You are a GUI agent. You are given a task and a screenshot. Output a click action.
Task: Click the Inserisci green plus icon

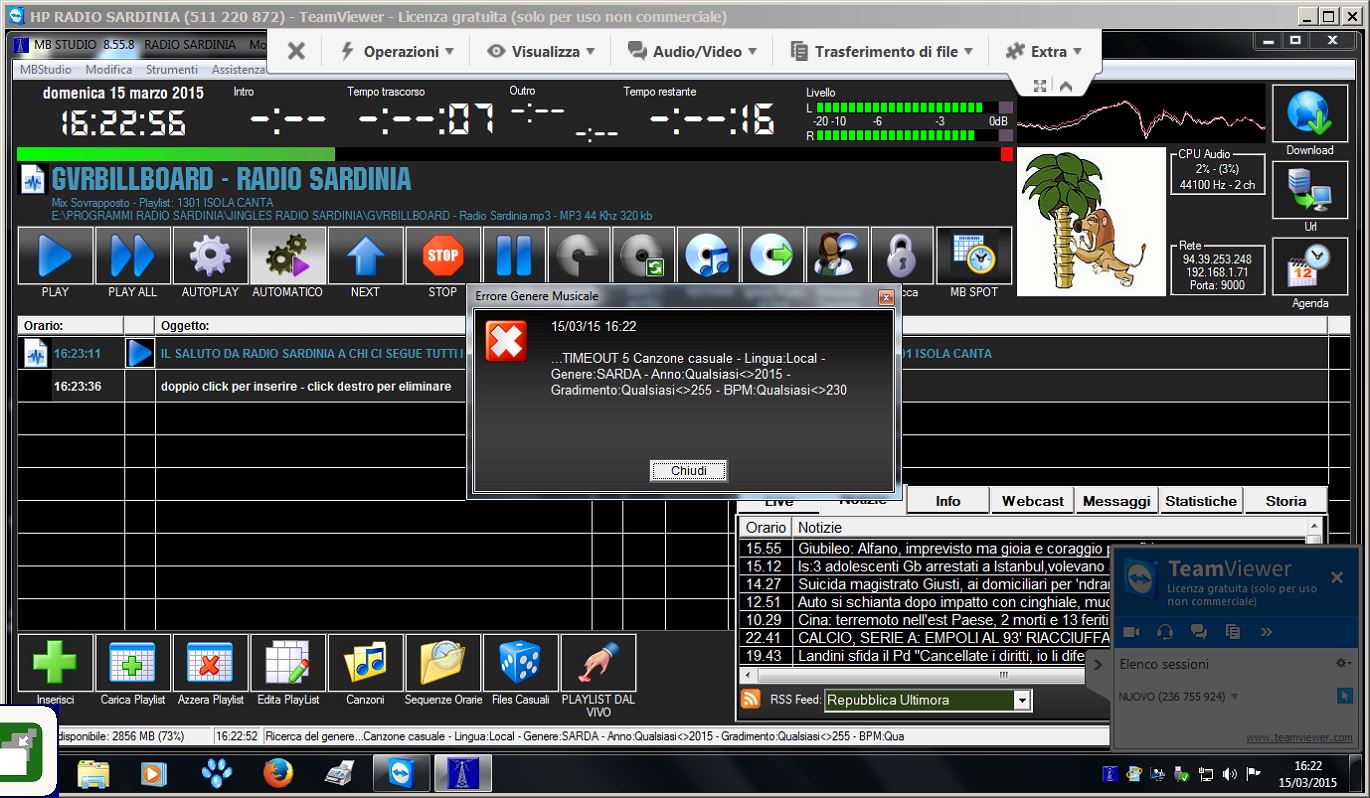pos(55,662)
